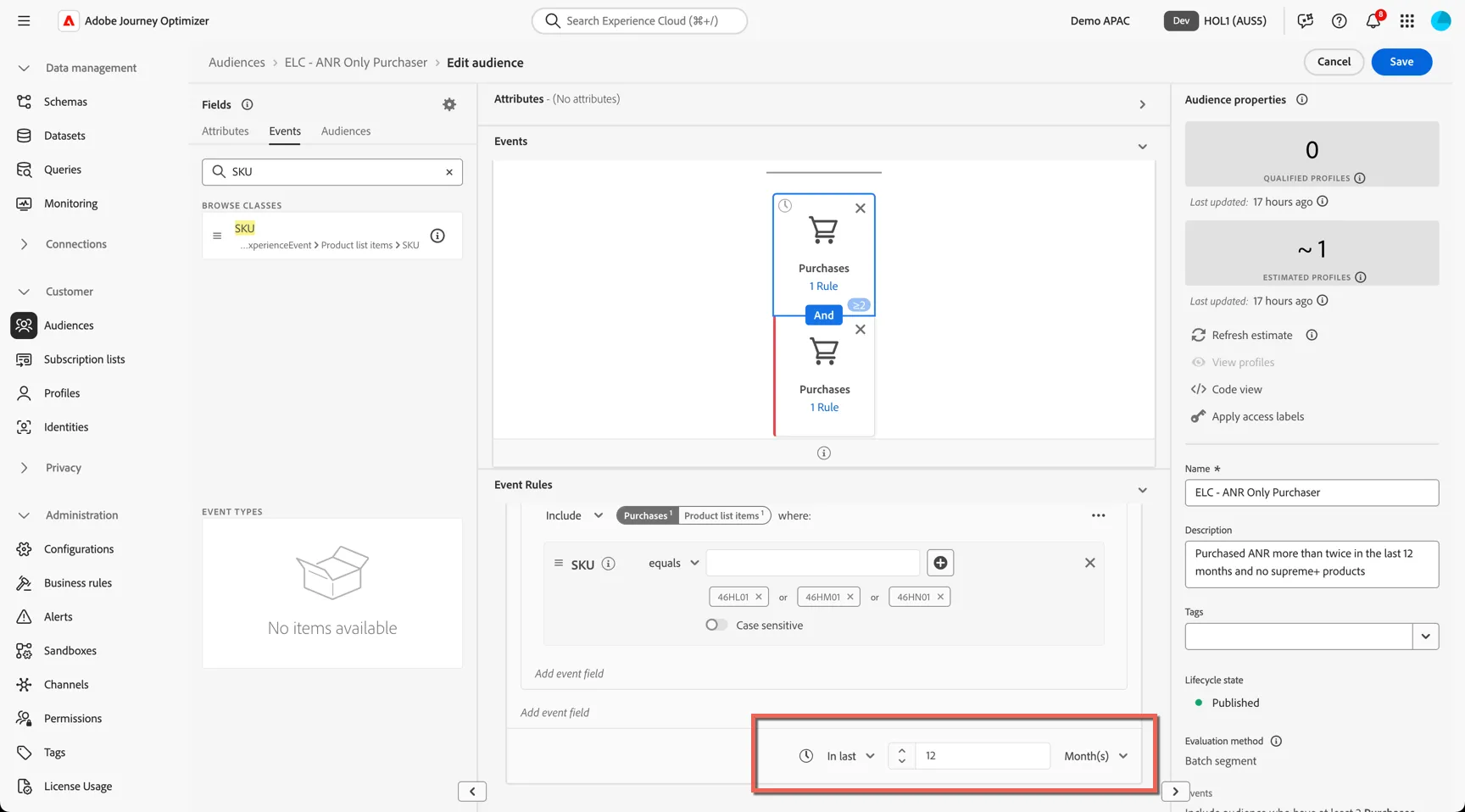Image resolution: width=1465 pixels, height=812 pixels.
Task: Open the help question mark icon
Action: [1339, 21]
